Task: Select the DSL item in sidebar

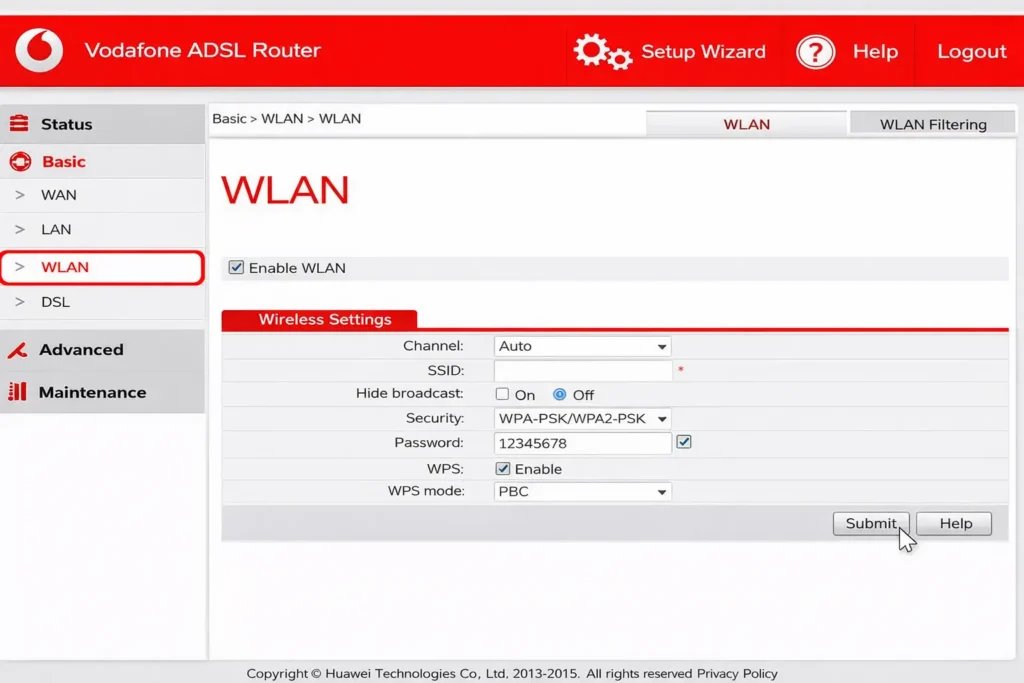Action: 55,302
